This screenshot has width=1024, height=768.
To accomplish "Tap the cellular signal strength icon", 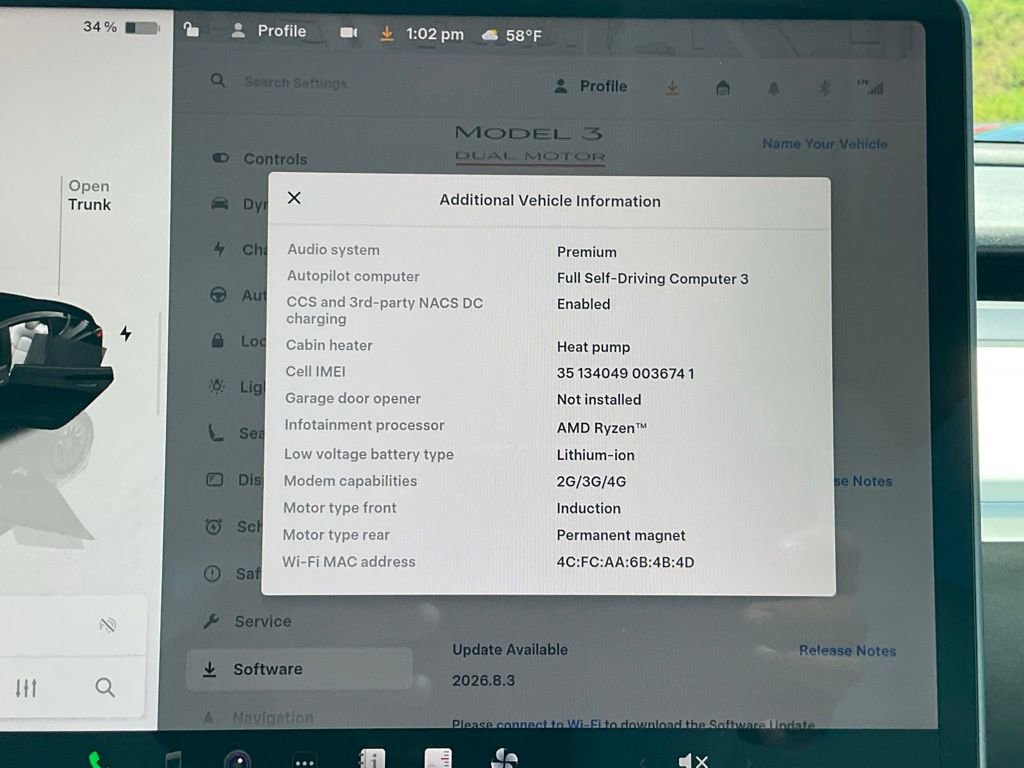I will click(x=870, y=88).
